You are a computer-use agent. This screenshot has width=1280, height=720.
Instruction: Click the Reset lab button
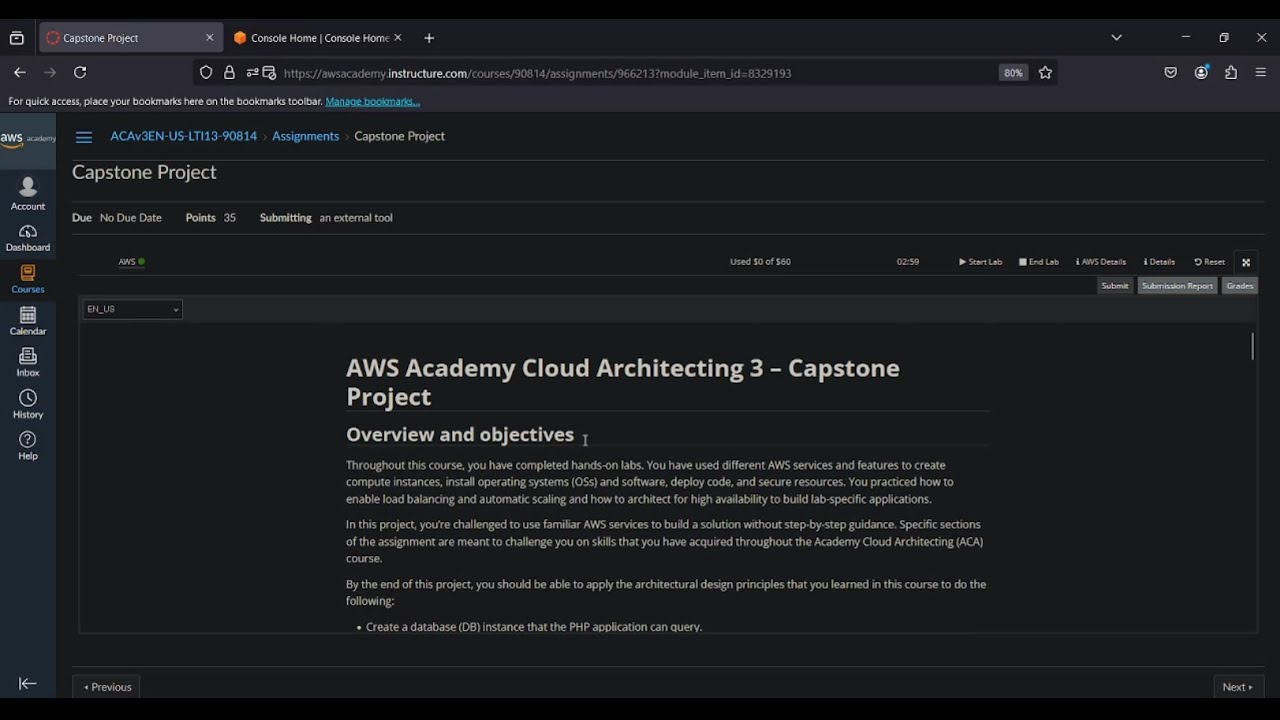click(x=1210, y=262)
